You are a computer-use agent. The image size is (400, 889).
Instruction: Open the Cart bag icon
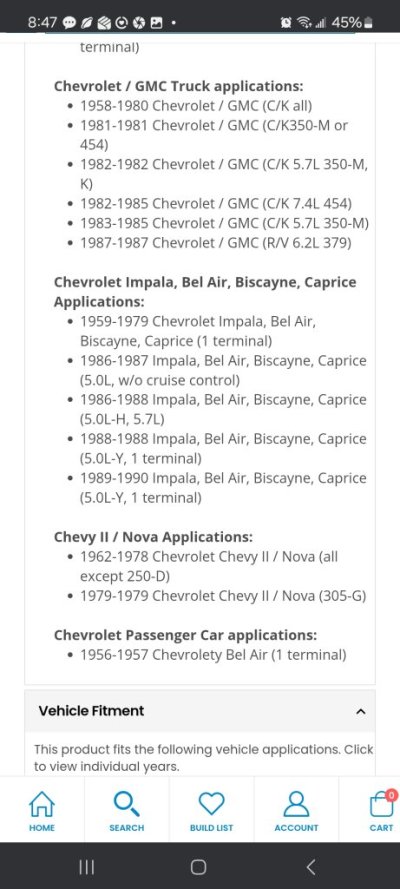coord(381,805)
